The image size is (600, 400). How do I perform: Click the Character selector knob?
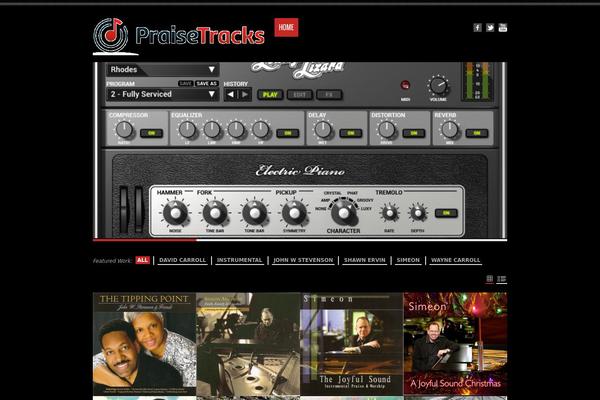click(344, 213)
